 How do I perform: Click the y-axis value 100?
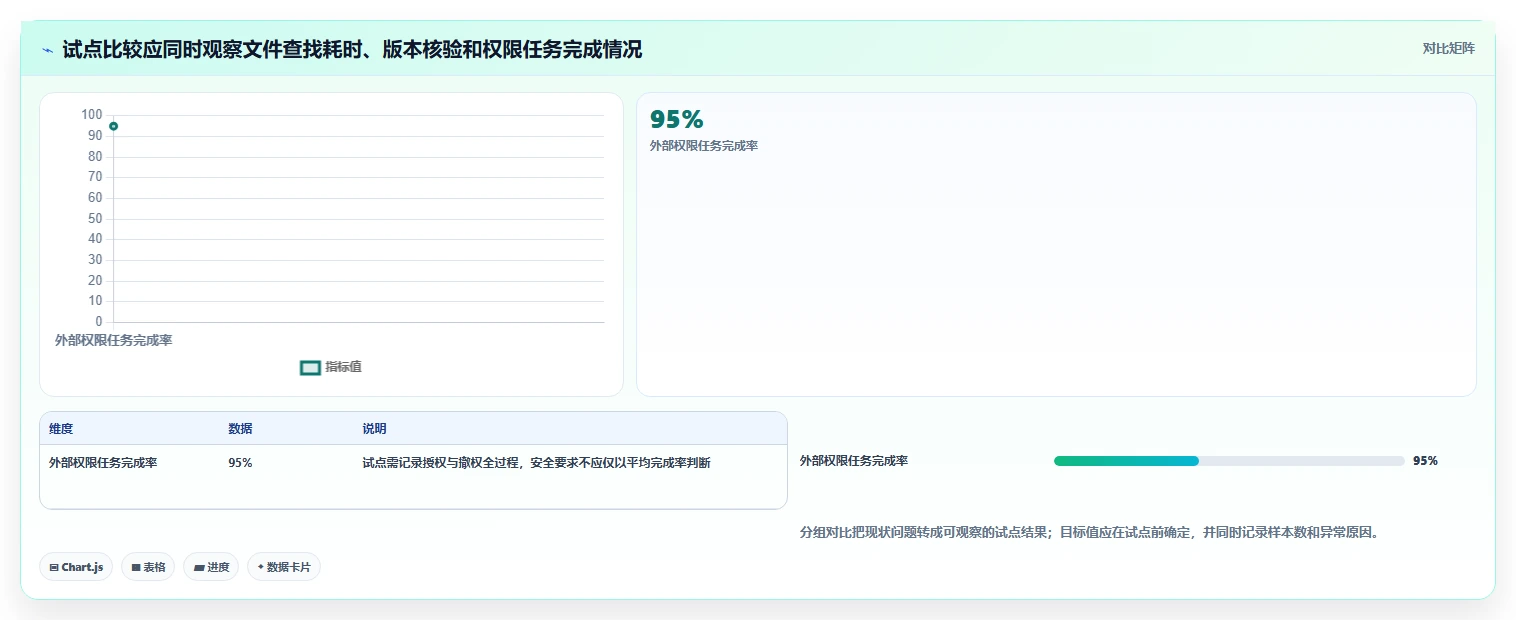[92, 115]
